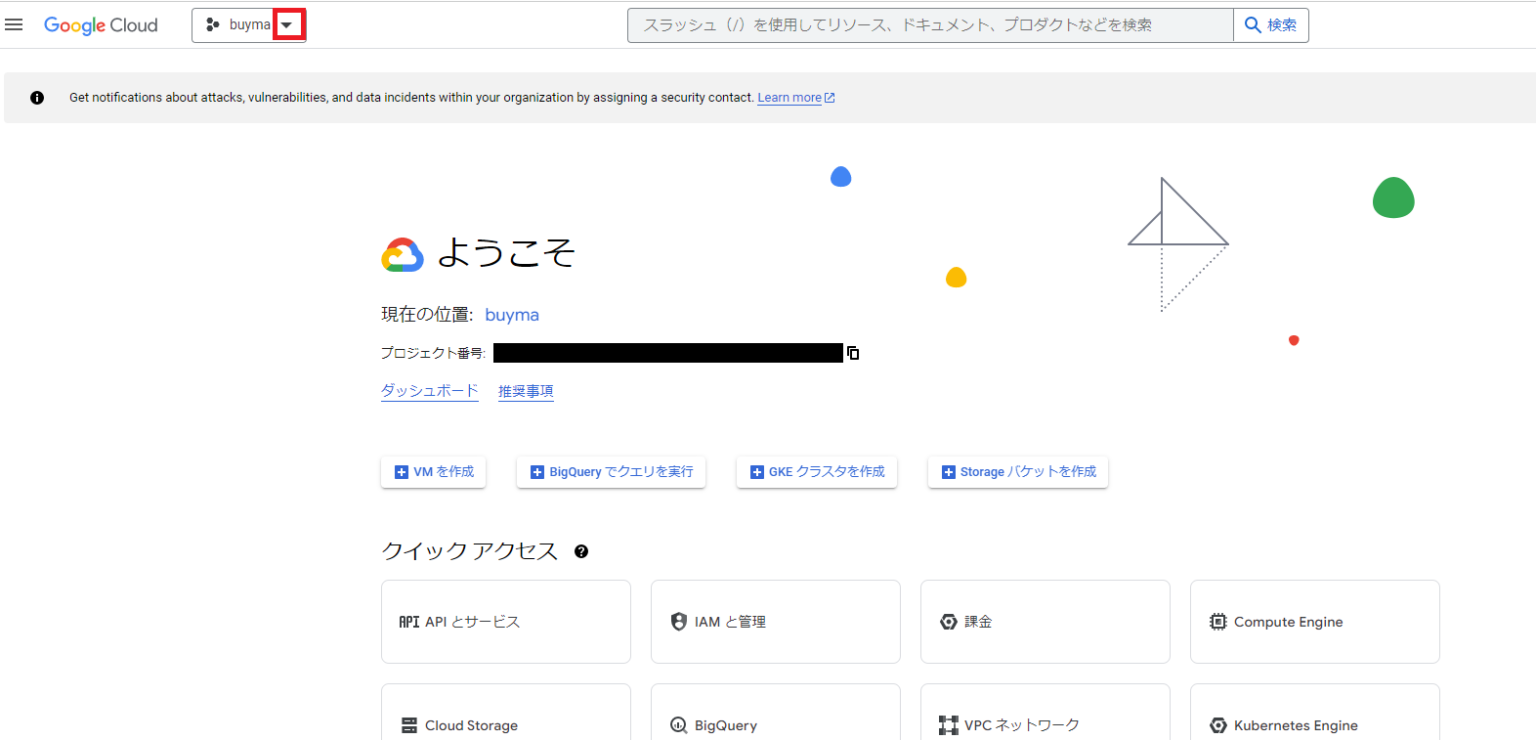Viewport: 1536px width, 740px height.
Task: Copy the project number with the copy icon
Action: (852, 352)
